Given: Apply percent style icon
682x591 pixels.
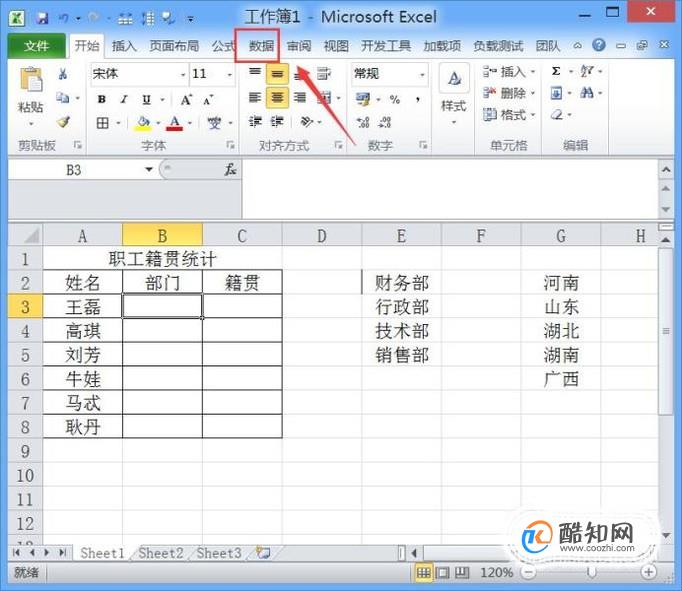Looking at the screenshot, I should click(395, 100).
